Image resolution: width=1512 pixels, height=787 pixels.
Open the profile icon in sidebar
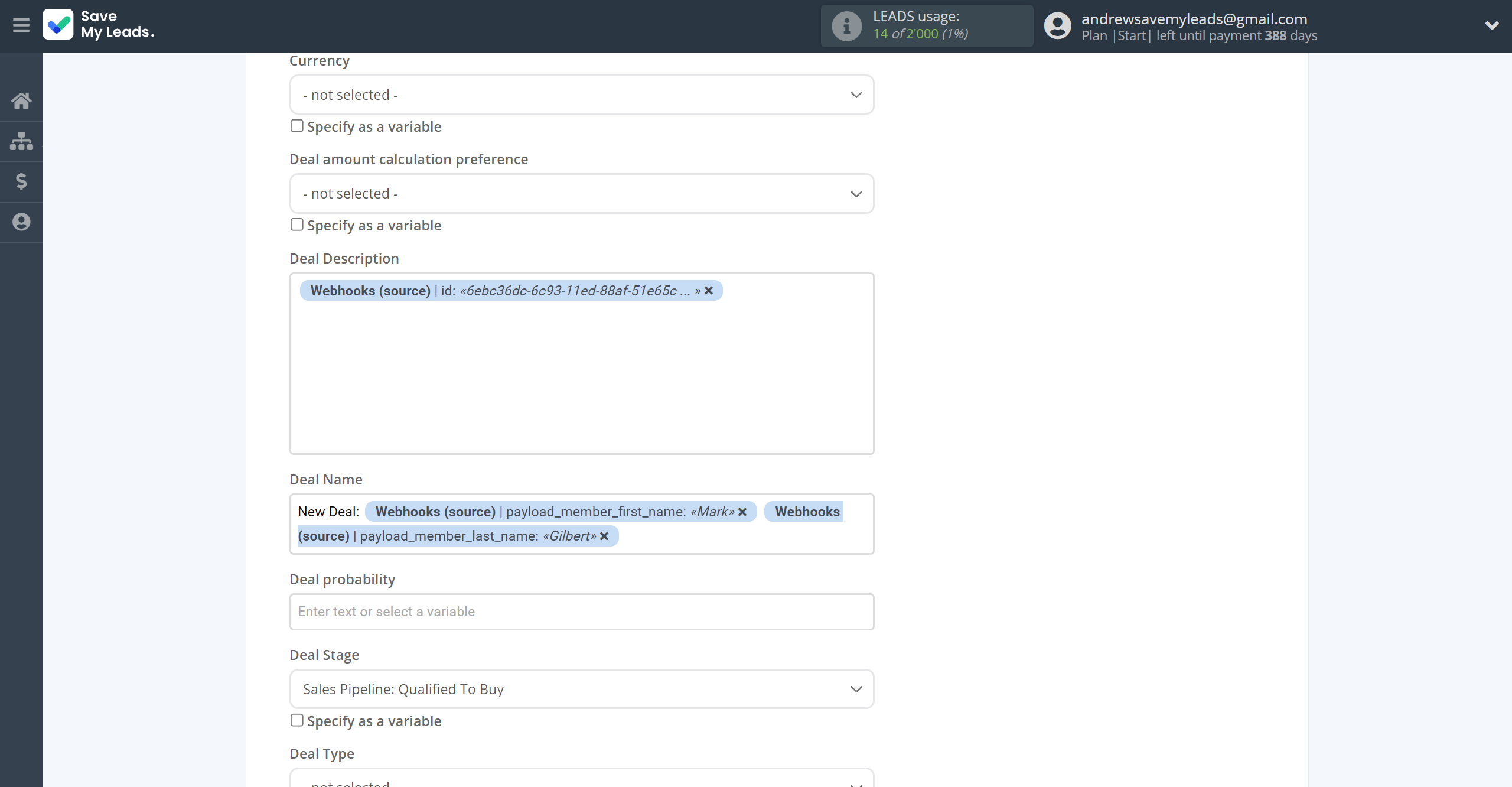coord(21,222)
